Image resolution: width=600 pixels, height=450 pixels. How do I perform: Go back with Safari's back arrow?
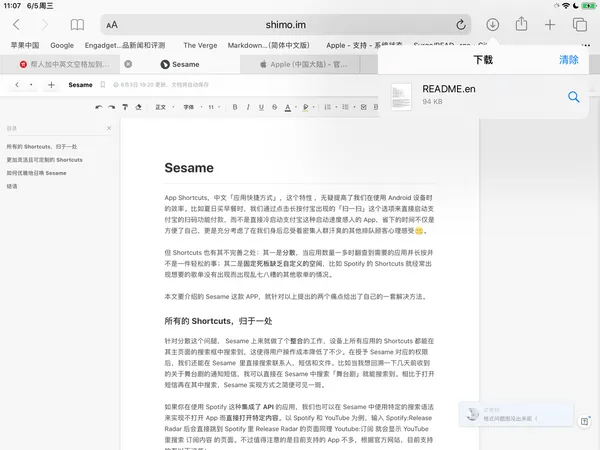(16, 25)
